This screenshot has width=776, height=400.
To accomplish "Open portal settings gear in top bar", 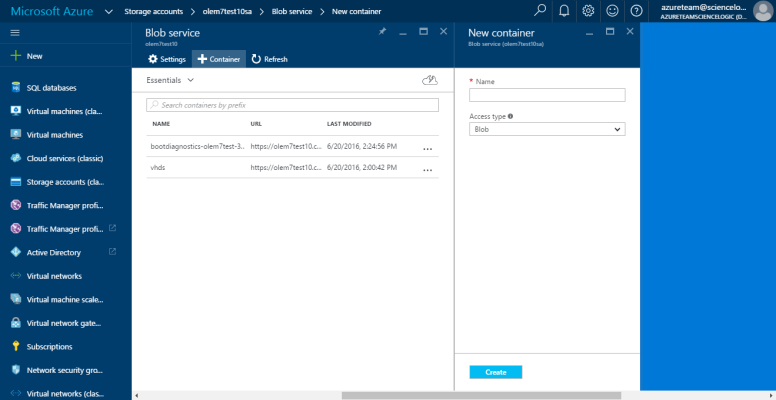I will (588, 10).
